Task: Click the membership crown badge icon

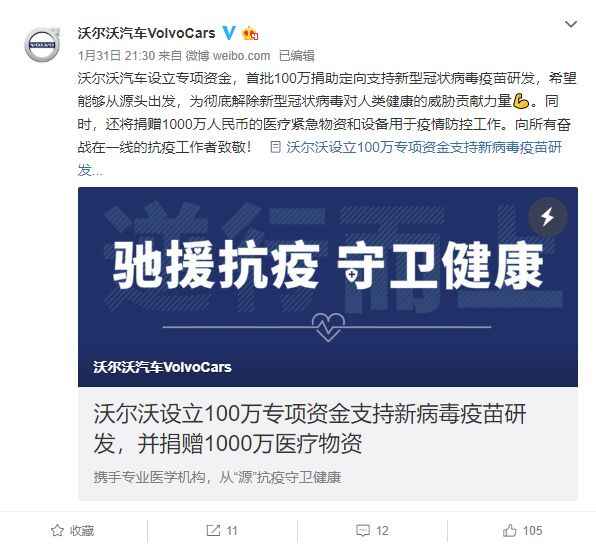Action: [x=250, y=33]
